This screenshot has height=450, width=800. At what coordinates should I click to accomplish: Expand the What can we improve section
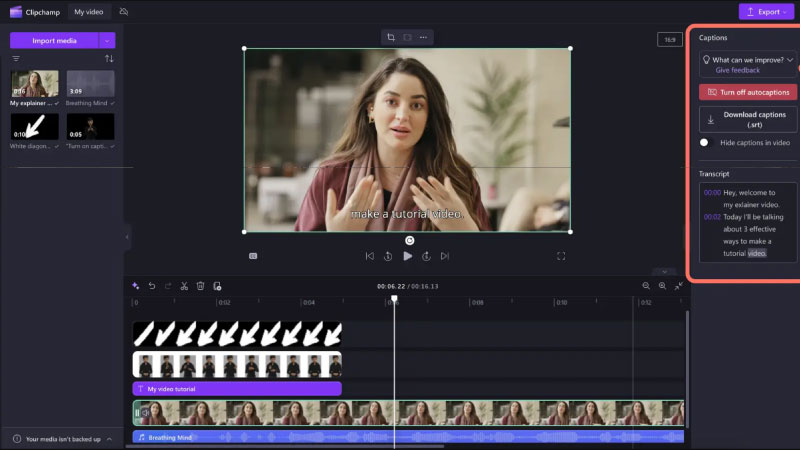click(x=790, y=60)
